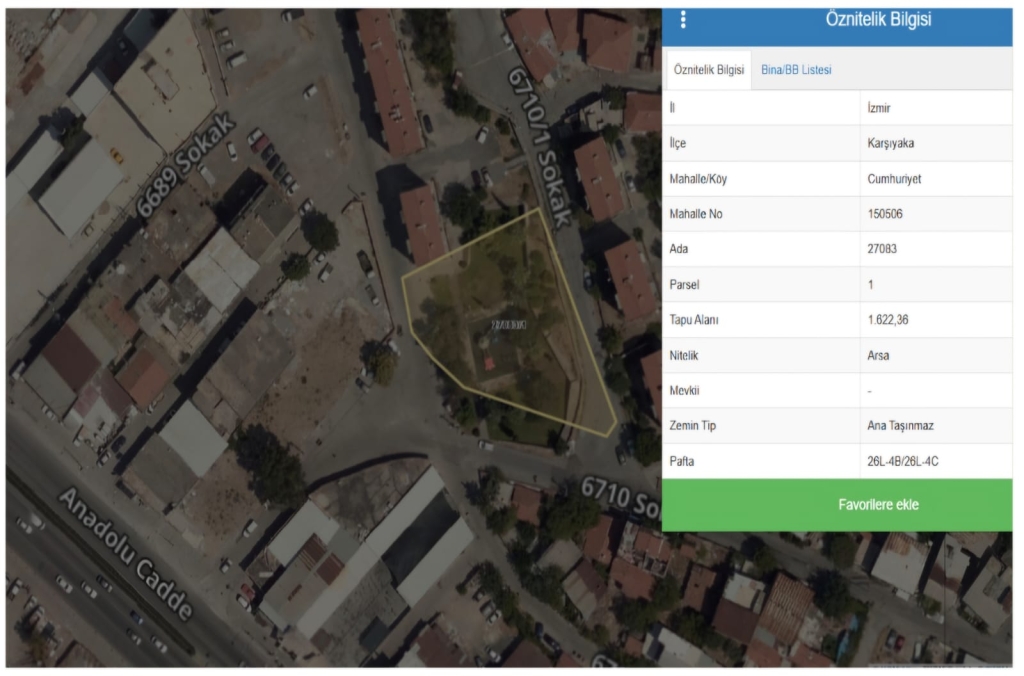Click the Parsel row label
This screenshot has height=676, width=1024.
685,286
